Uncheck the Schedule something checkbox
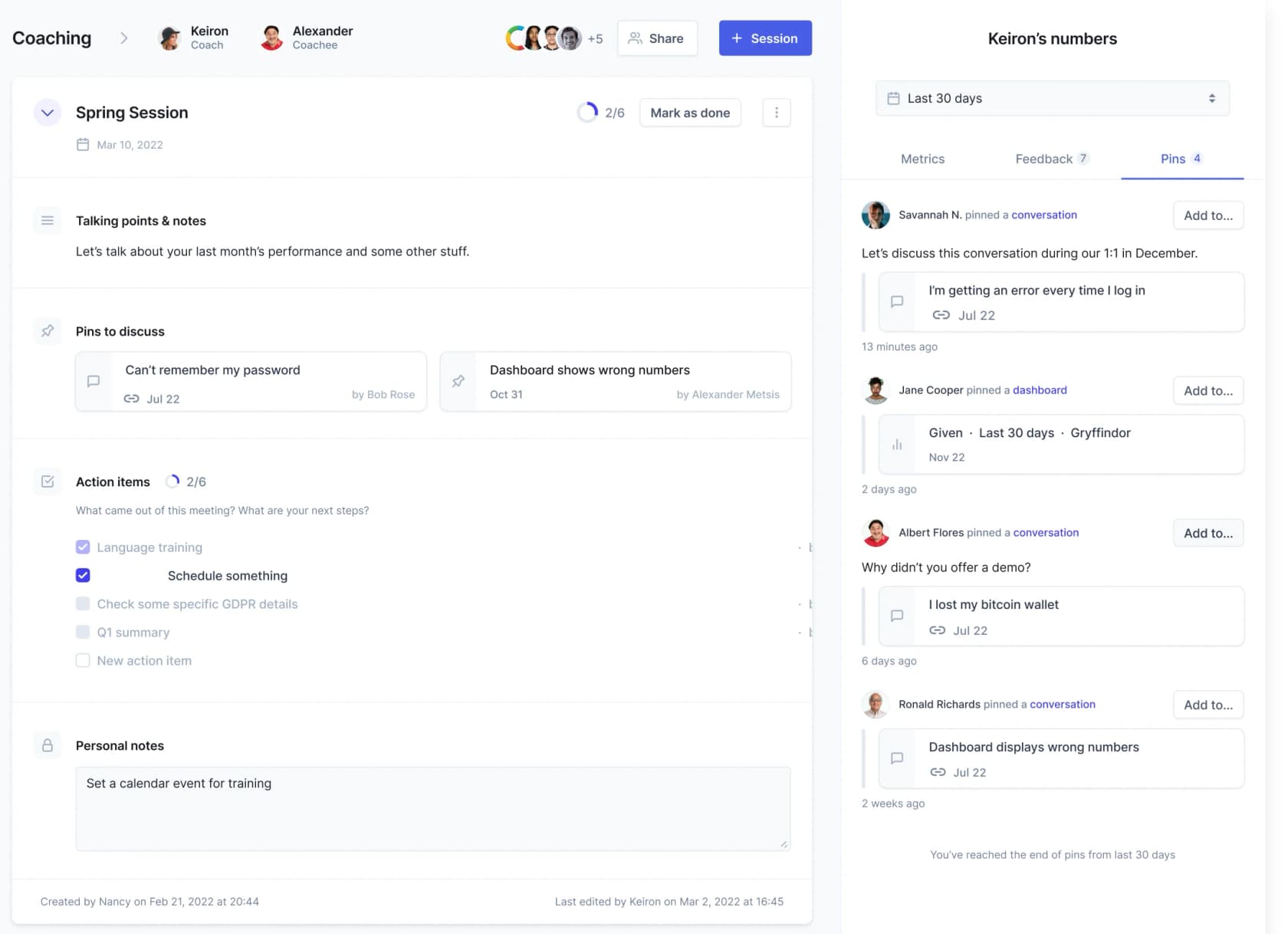 pyautogui.click(x=83, y=575)
